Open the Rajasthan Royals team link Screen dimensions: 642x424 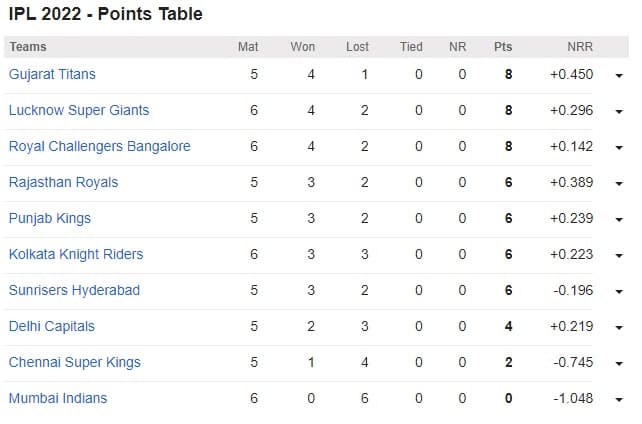click(x=63, y=182)
